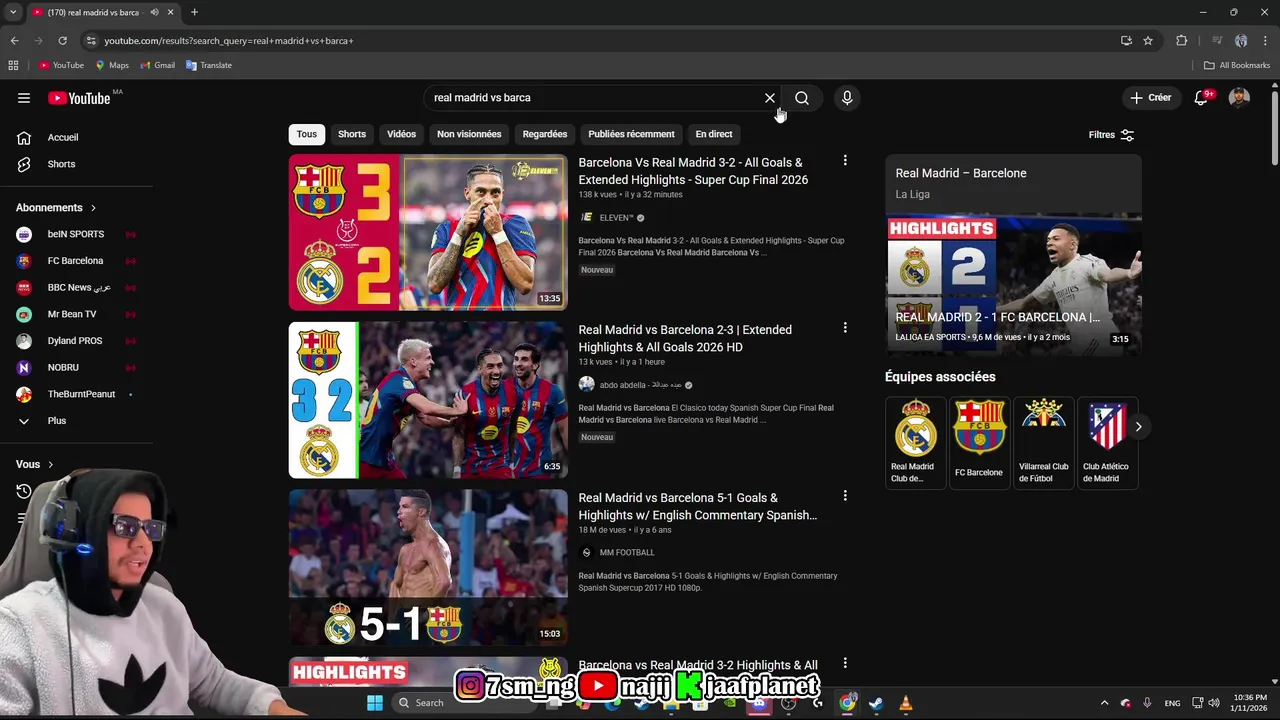Open options menu for the abdo abdella video

845,328
